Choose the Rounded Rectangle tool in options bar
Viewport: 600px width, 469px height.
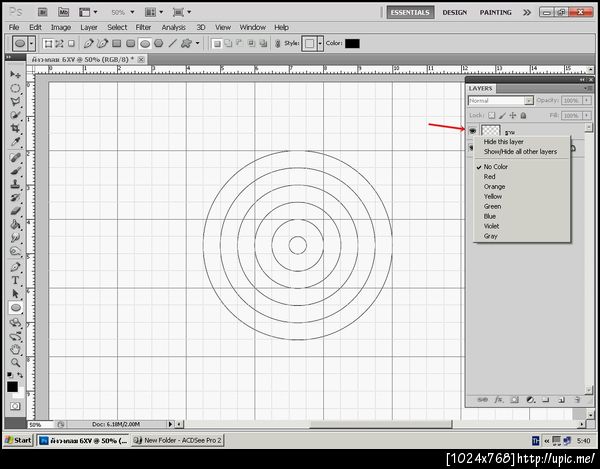pos(131,43)
